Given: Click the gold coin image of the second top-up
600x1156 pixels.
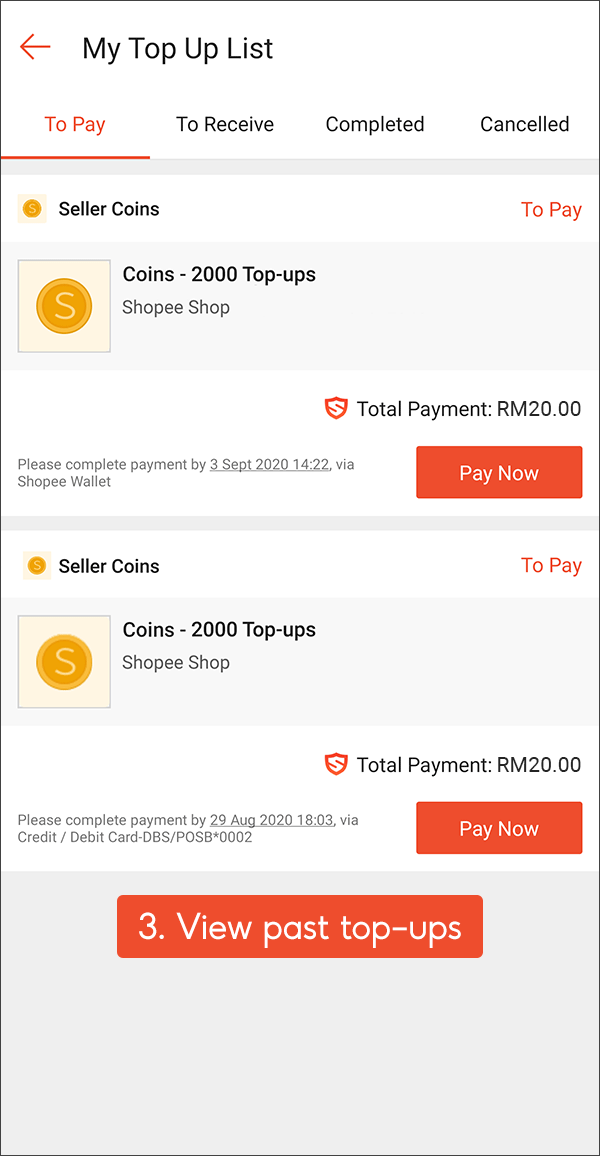Looking at the screenshot, I should (63, 661).
